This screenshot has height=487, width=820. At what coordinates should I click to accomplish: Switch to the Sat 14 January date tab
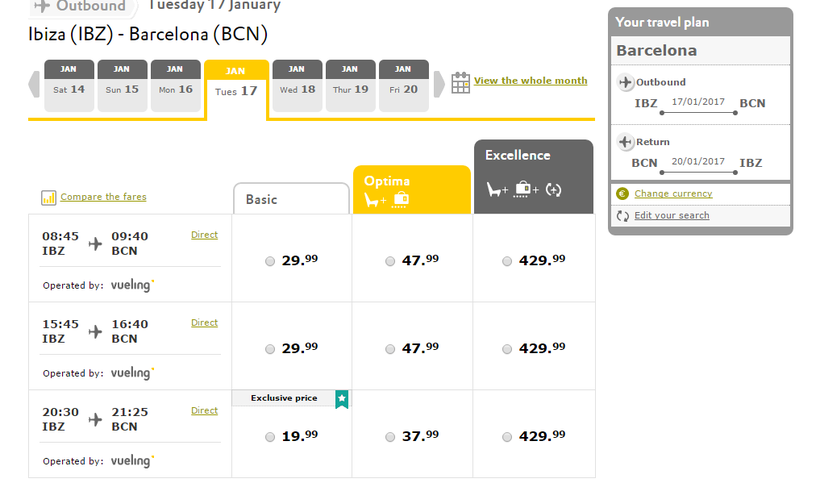pos(69,86)
